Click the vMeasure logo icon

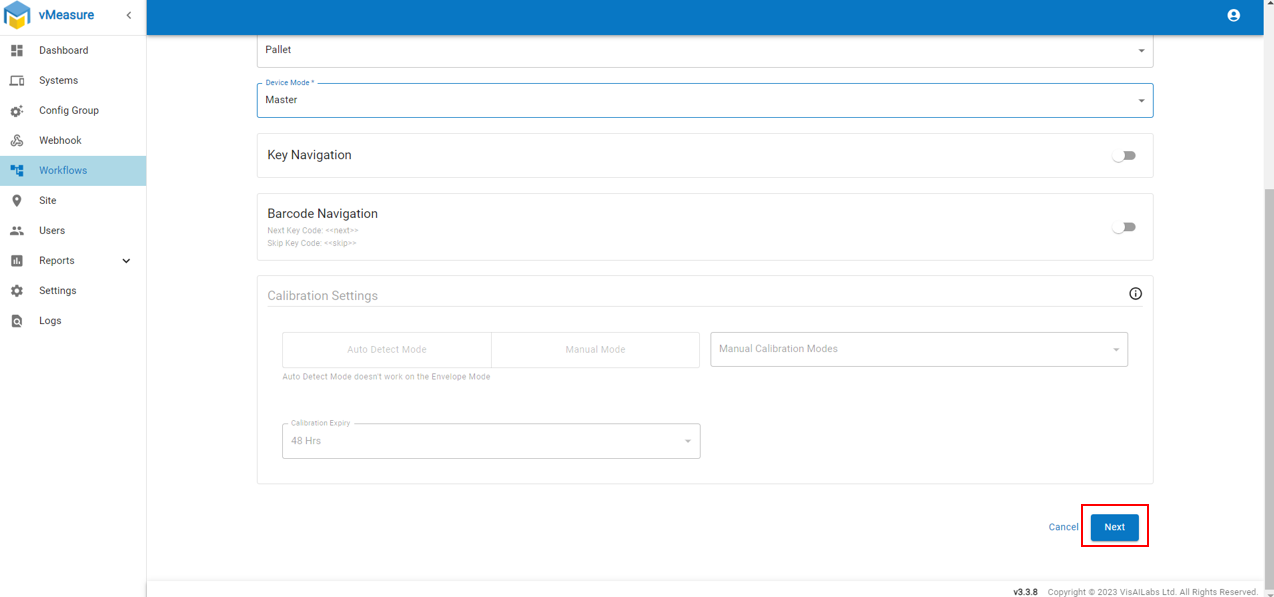pos(18,15)
